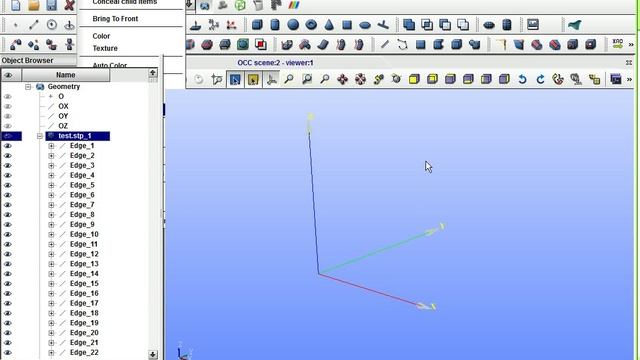Create a Cylinder primitive

click(x=275, y=25)
